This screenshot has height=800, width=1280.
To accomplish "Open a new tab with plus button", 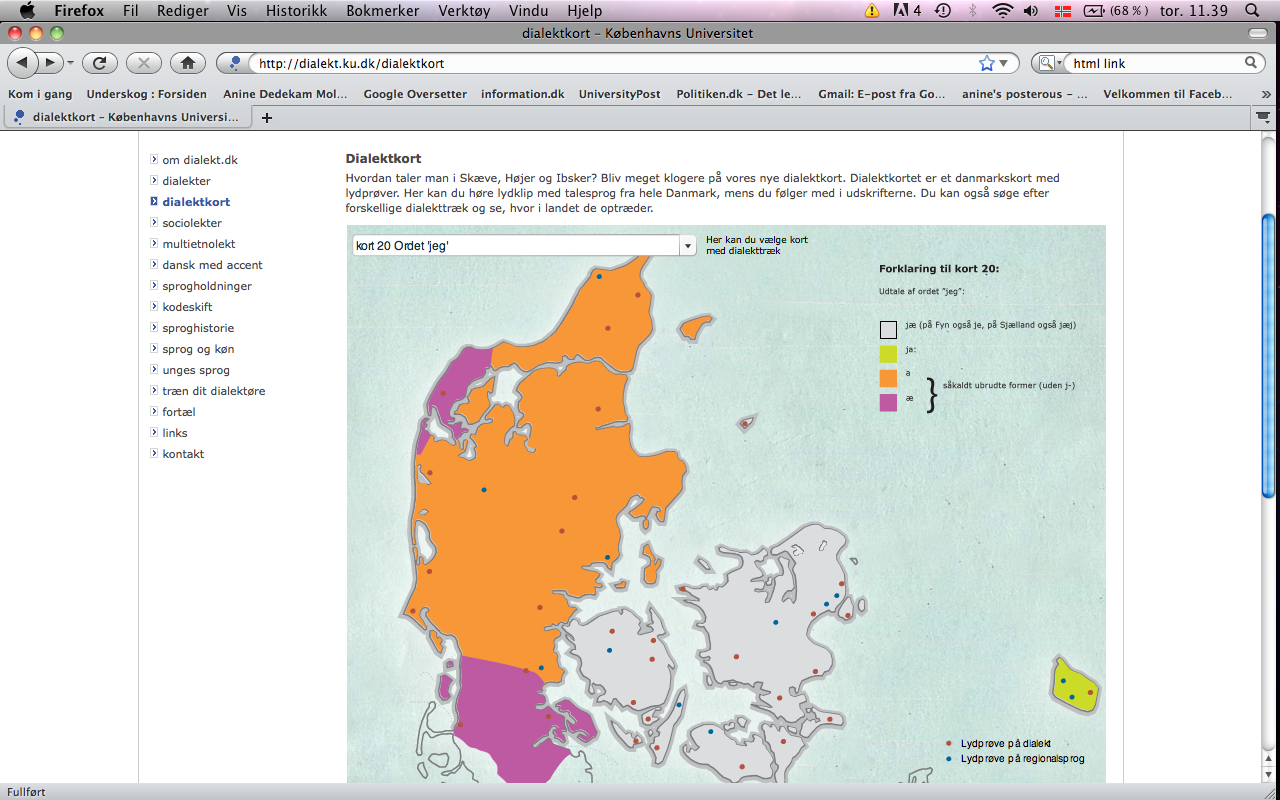I will (266, 117).
